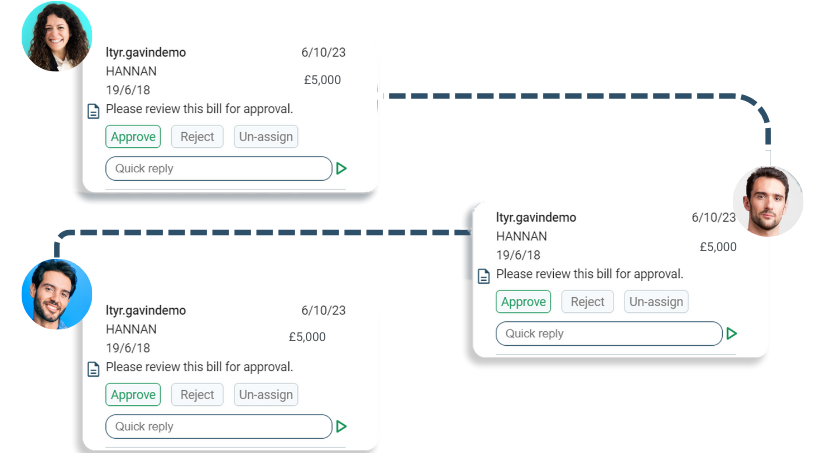Click the bearded man avatar with blue background
The height and width of the screenshot is (453, 825).
pos(57,294)
